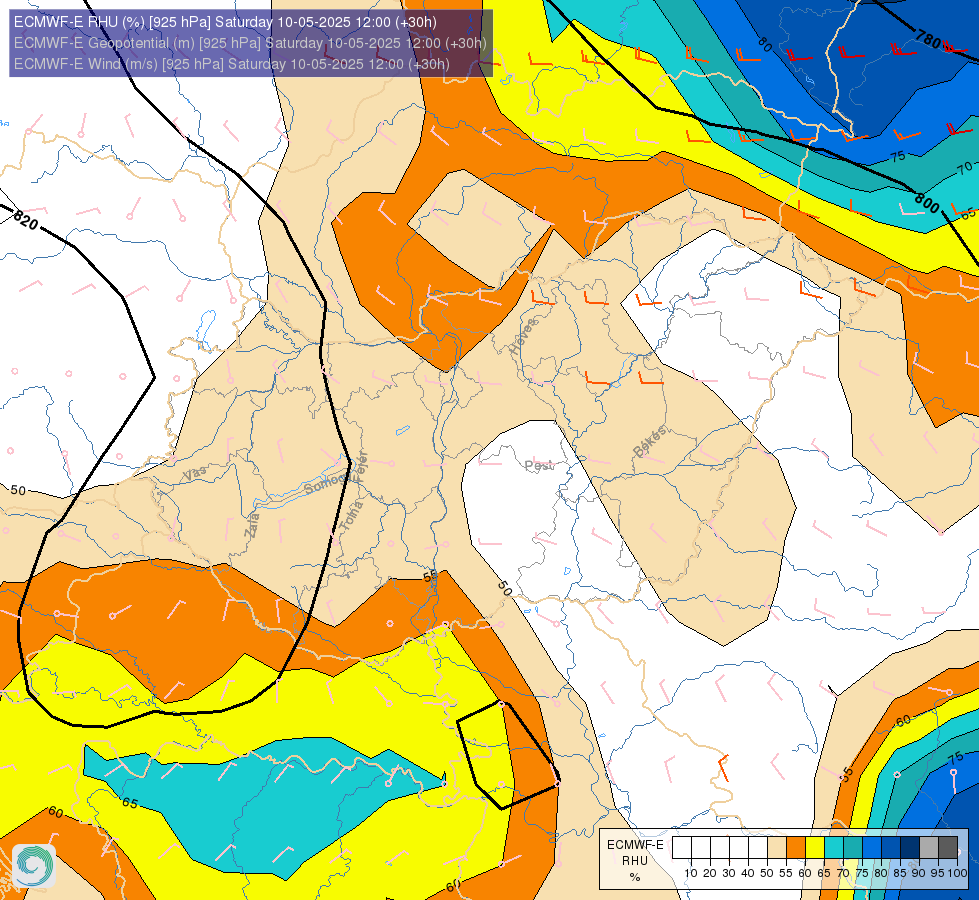
Task: Click the Békés county label on the map
Action: 649,441
